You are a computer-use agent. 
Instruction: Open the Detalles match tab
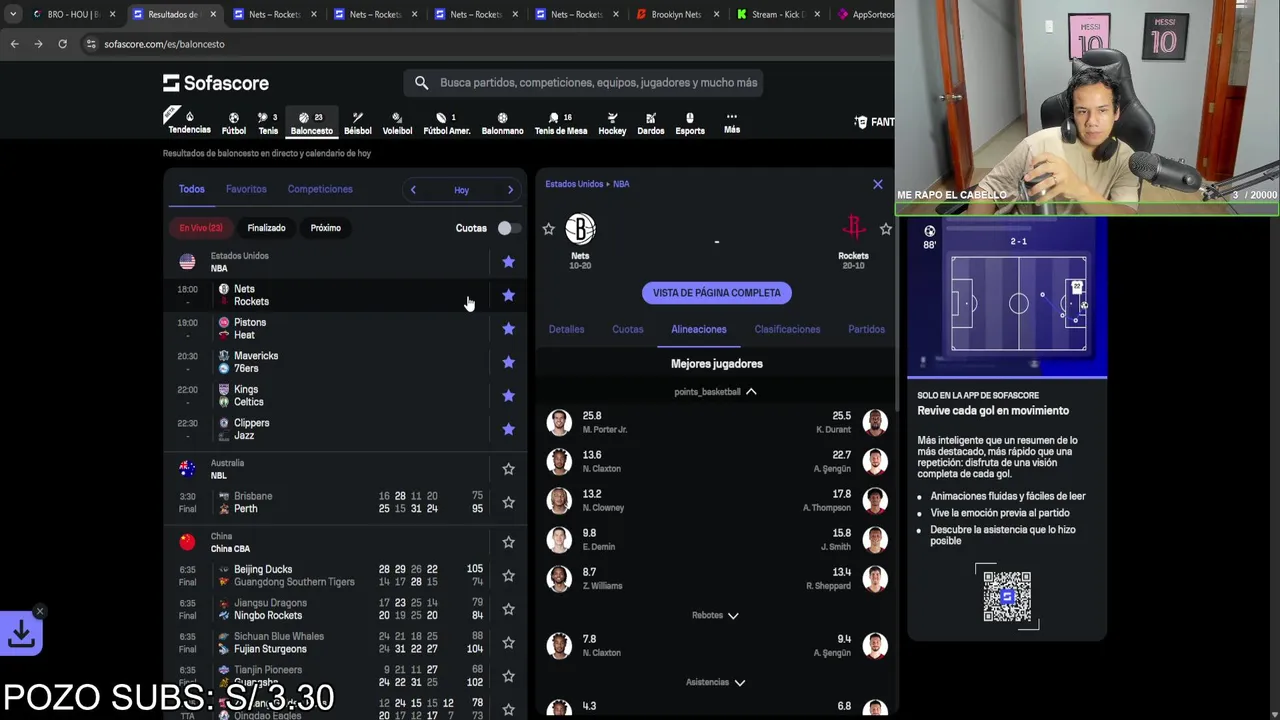566,329
